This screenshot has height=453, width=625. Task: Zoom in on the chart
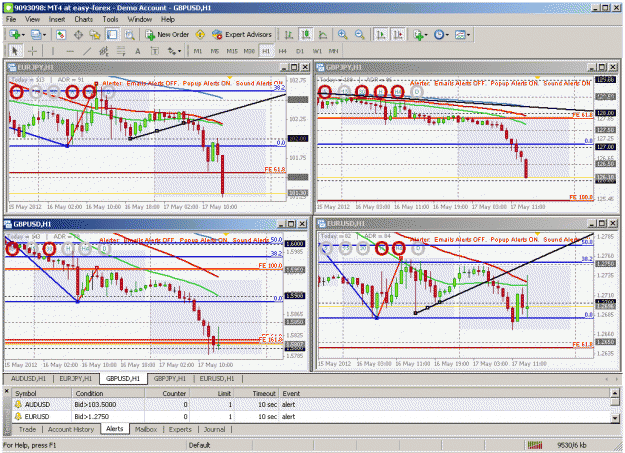pos(342,35)
